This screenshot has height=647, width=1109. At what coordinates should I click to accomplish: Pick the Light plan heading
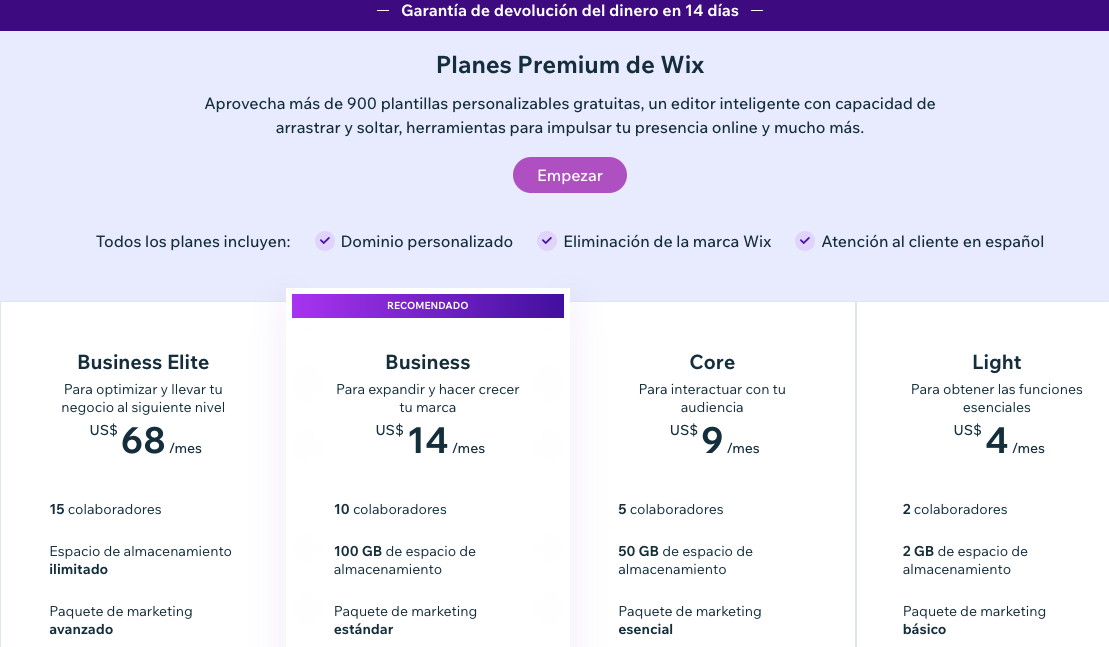coord(996,362)
